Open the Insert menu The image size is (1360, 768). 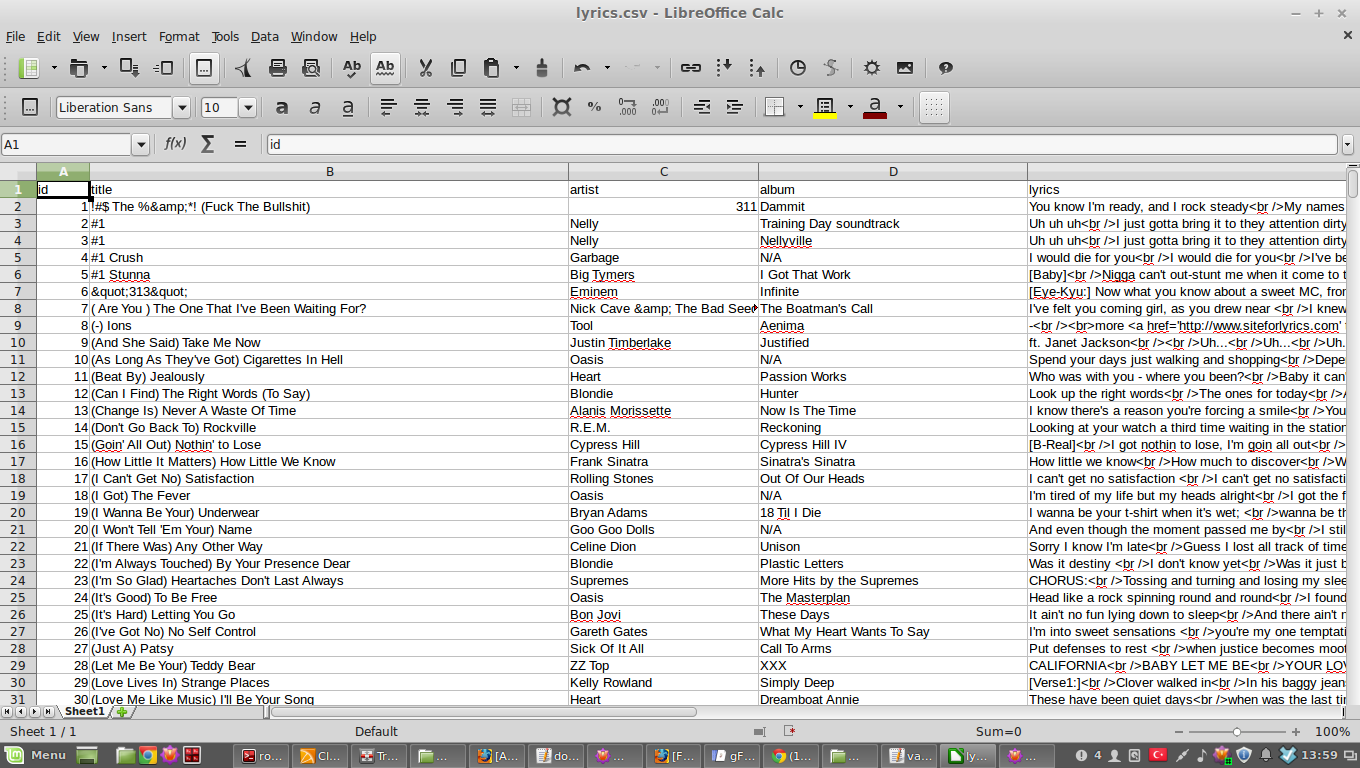(x=129, y=37)
